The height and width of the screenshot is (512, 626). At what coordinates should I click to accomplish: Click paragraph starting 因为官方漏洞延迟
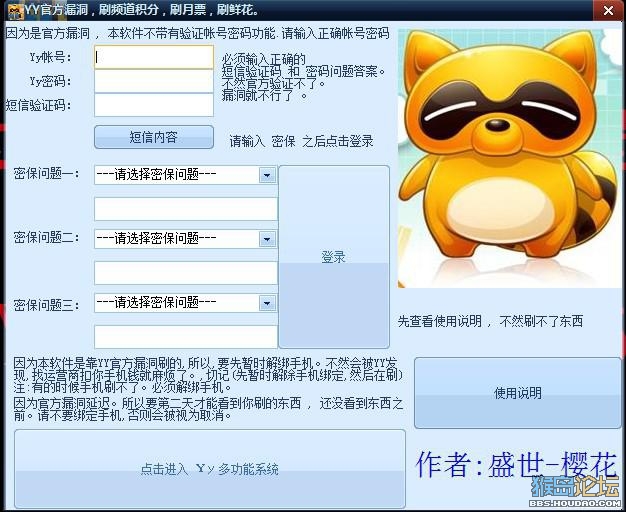[208, 409]
